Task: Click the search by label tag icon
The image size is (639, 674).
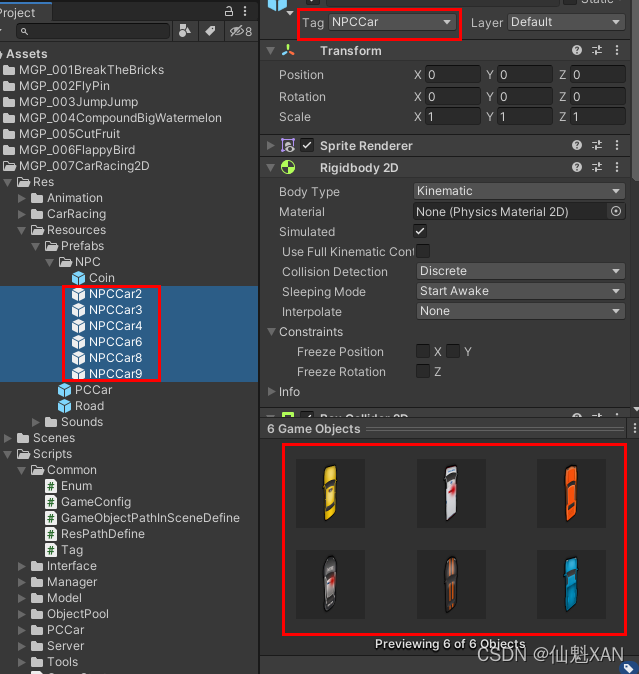Action: tap(211, 31)
